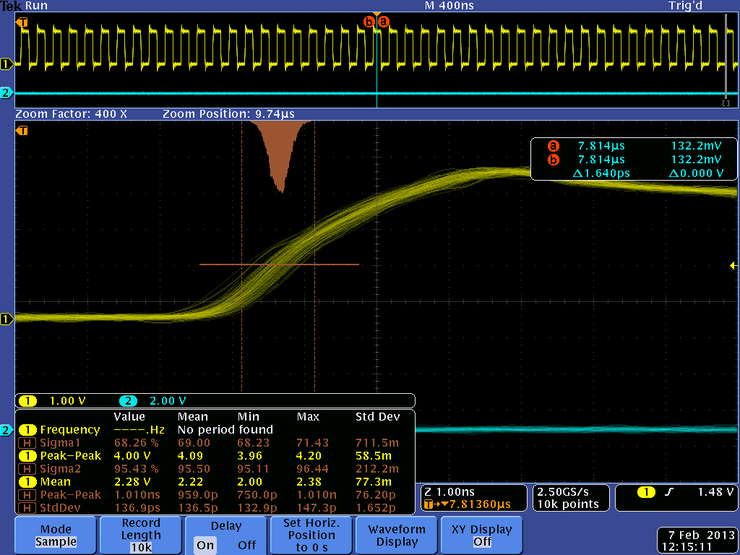
Task: Open Waveform Display menu
Action: tap(397, 535)
